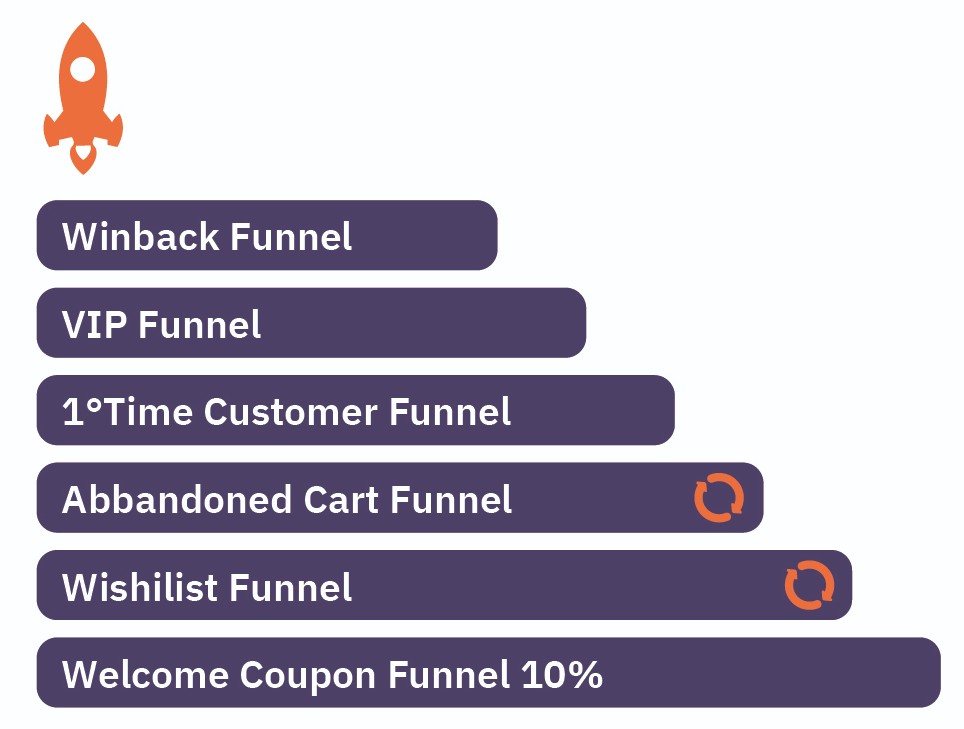The width and height of the screenshot is (964, 729).
Task: Click the word Customer in the third bar
Action: [291, 411]
